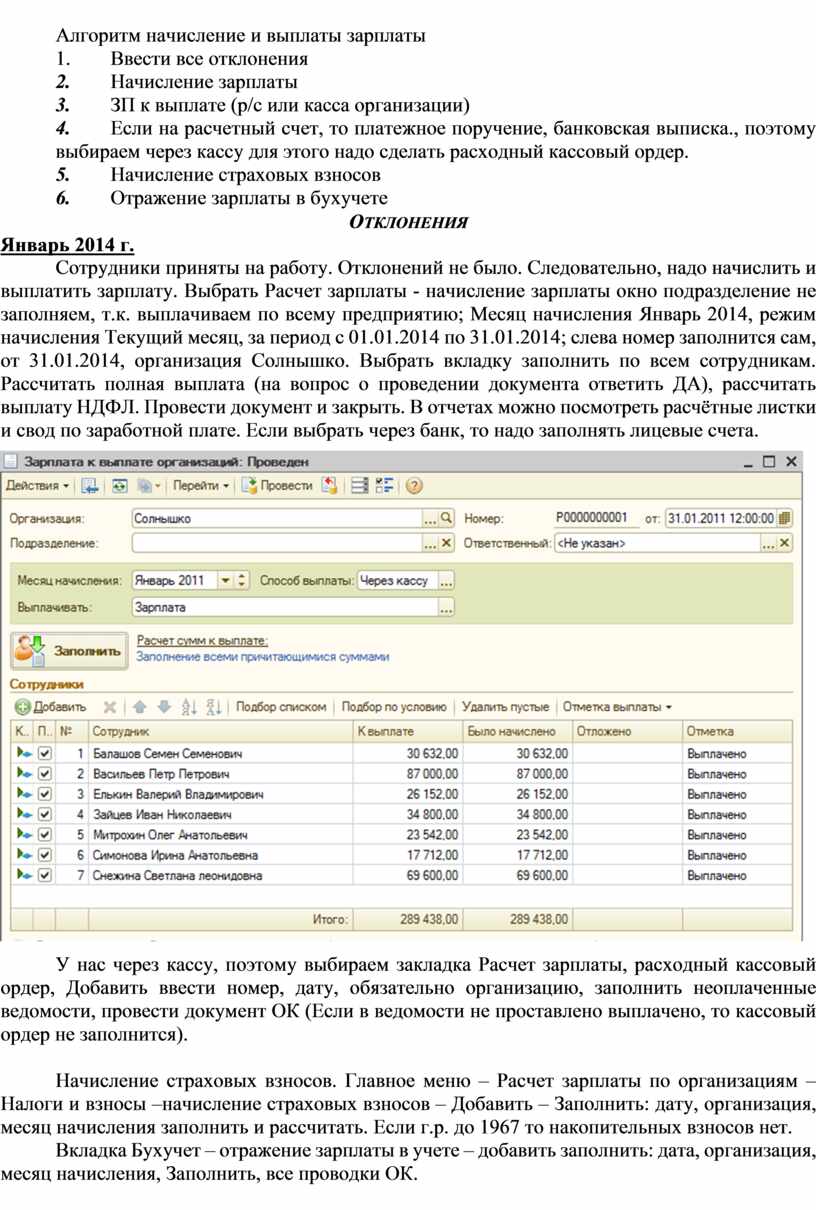816x1210 pixels.
Task: Click the 87 000,00 К выплате cell
Action: pyautogui.click(x=407, y=774)
